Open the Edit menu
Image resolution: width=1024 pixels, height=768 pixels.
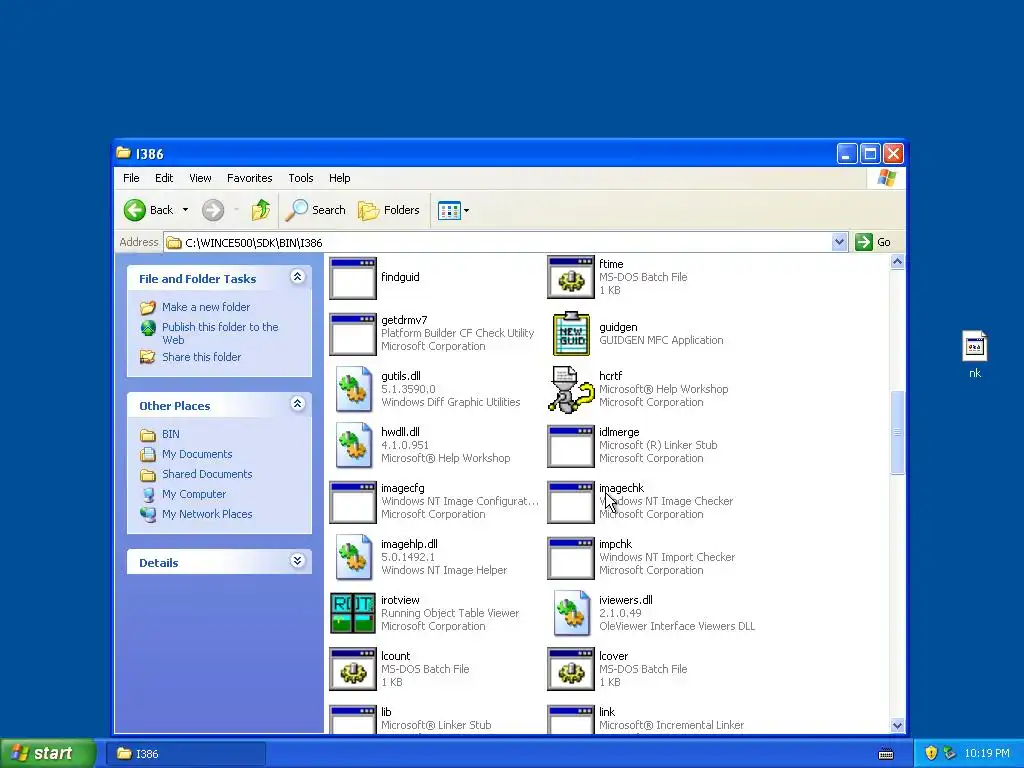pyautogui.click(x=164, y=178)
